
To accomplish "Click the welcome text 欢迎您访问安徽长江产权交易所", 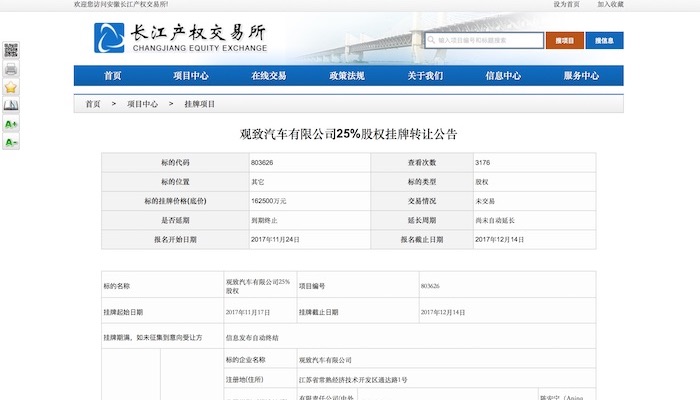I will [x=121, y=4].
